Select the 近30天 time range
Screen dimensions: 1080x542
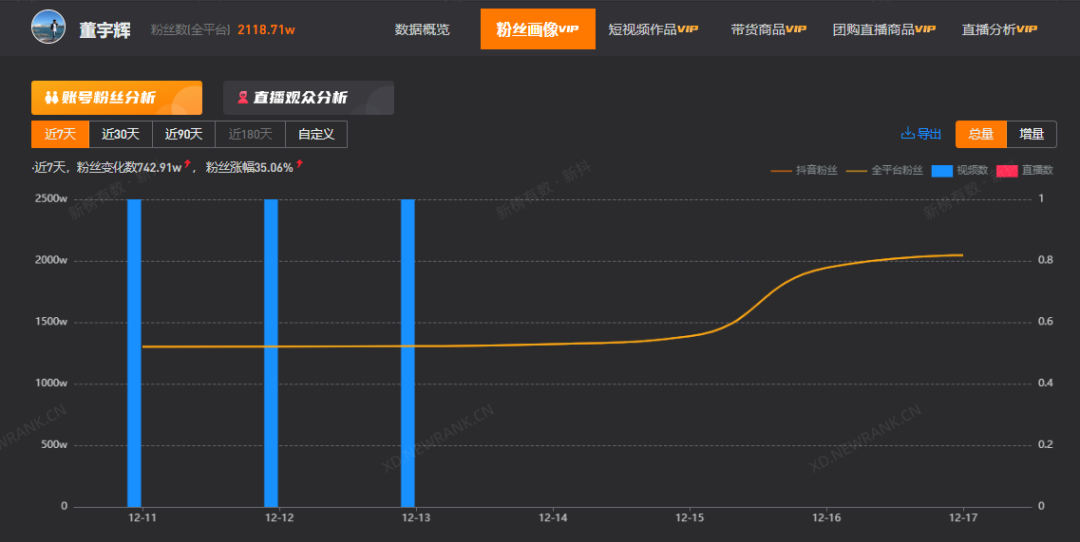click(121, 134)
